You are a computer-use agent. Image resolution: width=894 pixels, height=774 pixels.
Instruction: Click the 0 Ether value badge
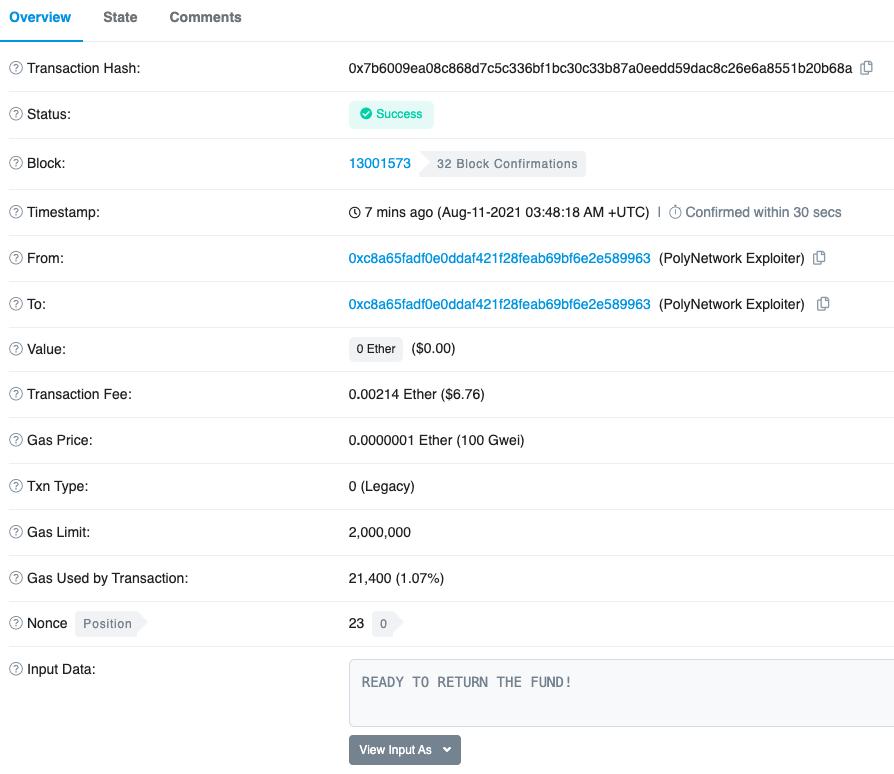click(x=376, y=349)
